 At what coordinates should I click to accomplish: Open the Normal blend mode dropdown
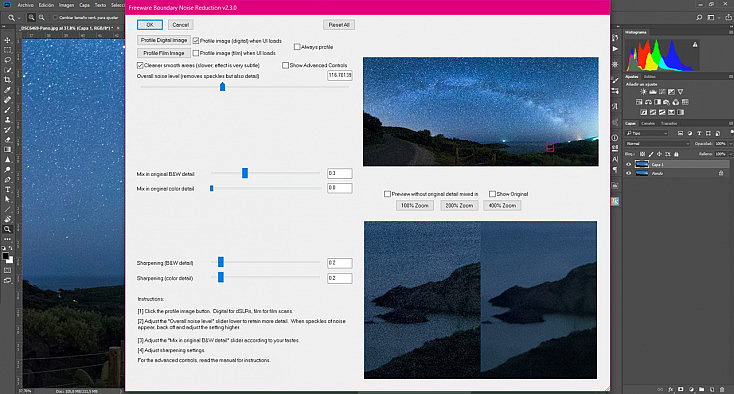[x=658, y=144]
